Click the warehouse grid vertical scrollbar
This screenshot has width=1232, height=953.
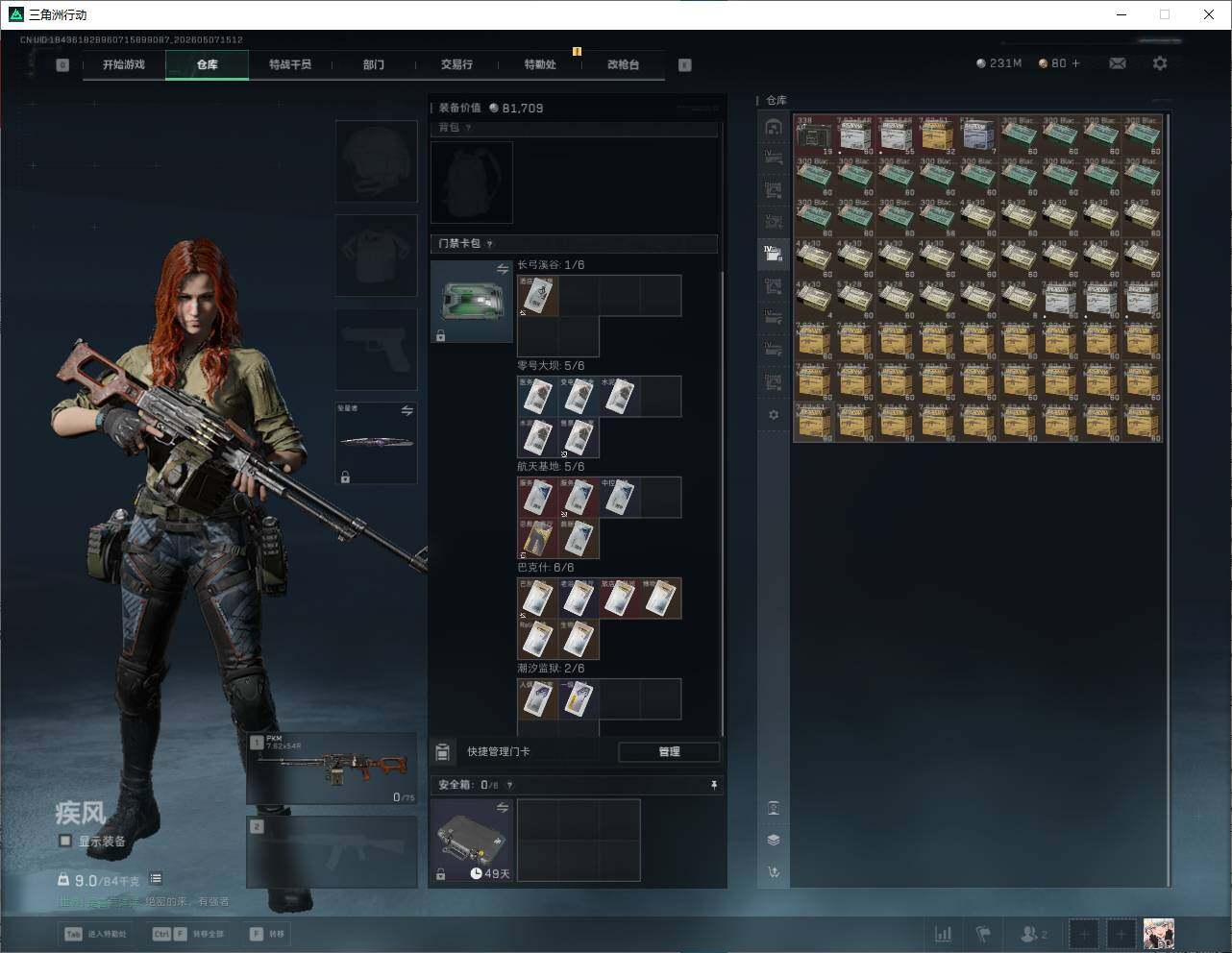click(1169, 500)
